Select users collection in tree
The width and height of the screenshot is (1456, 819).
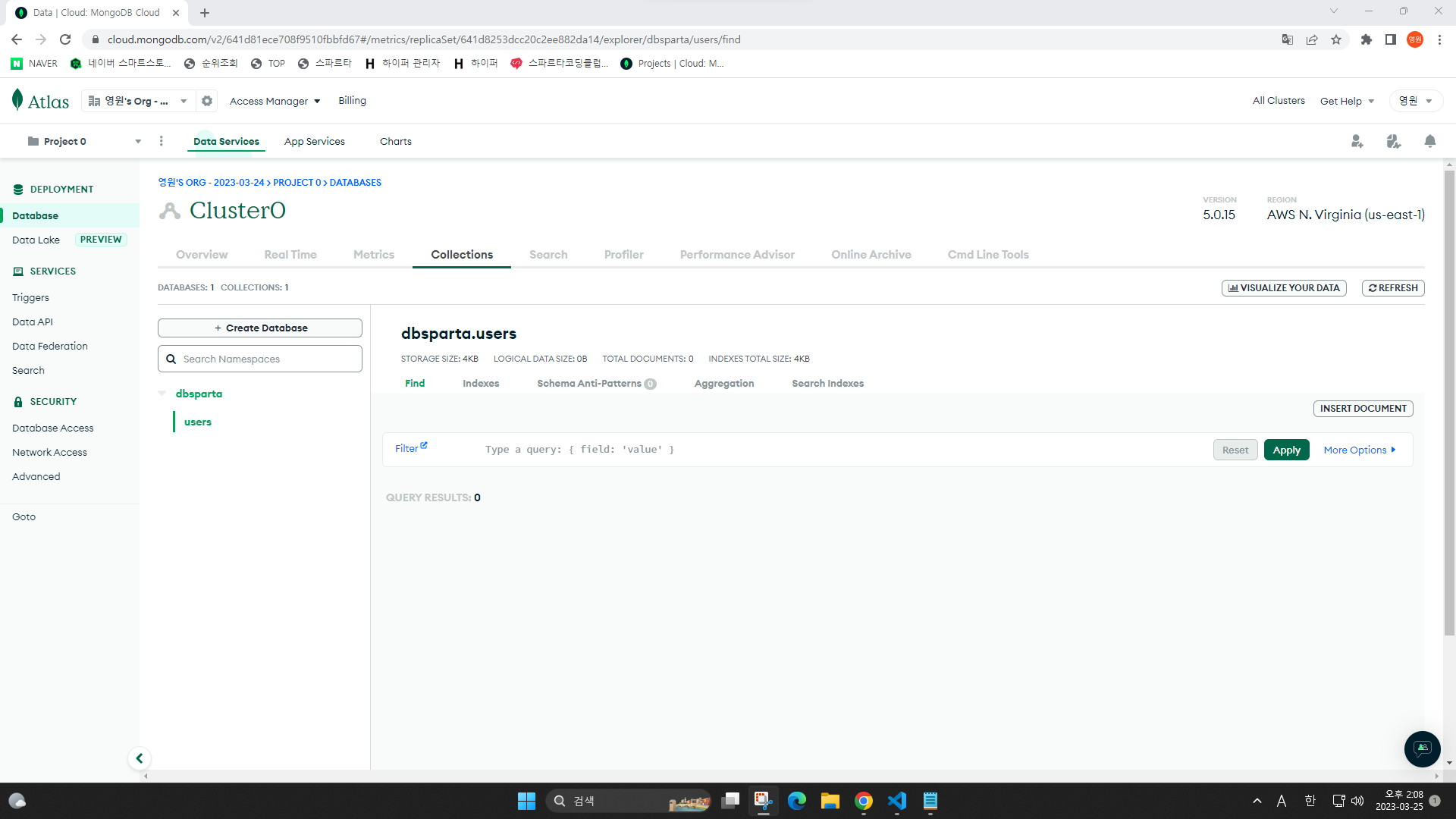point(198,422)
